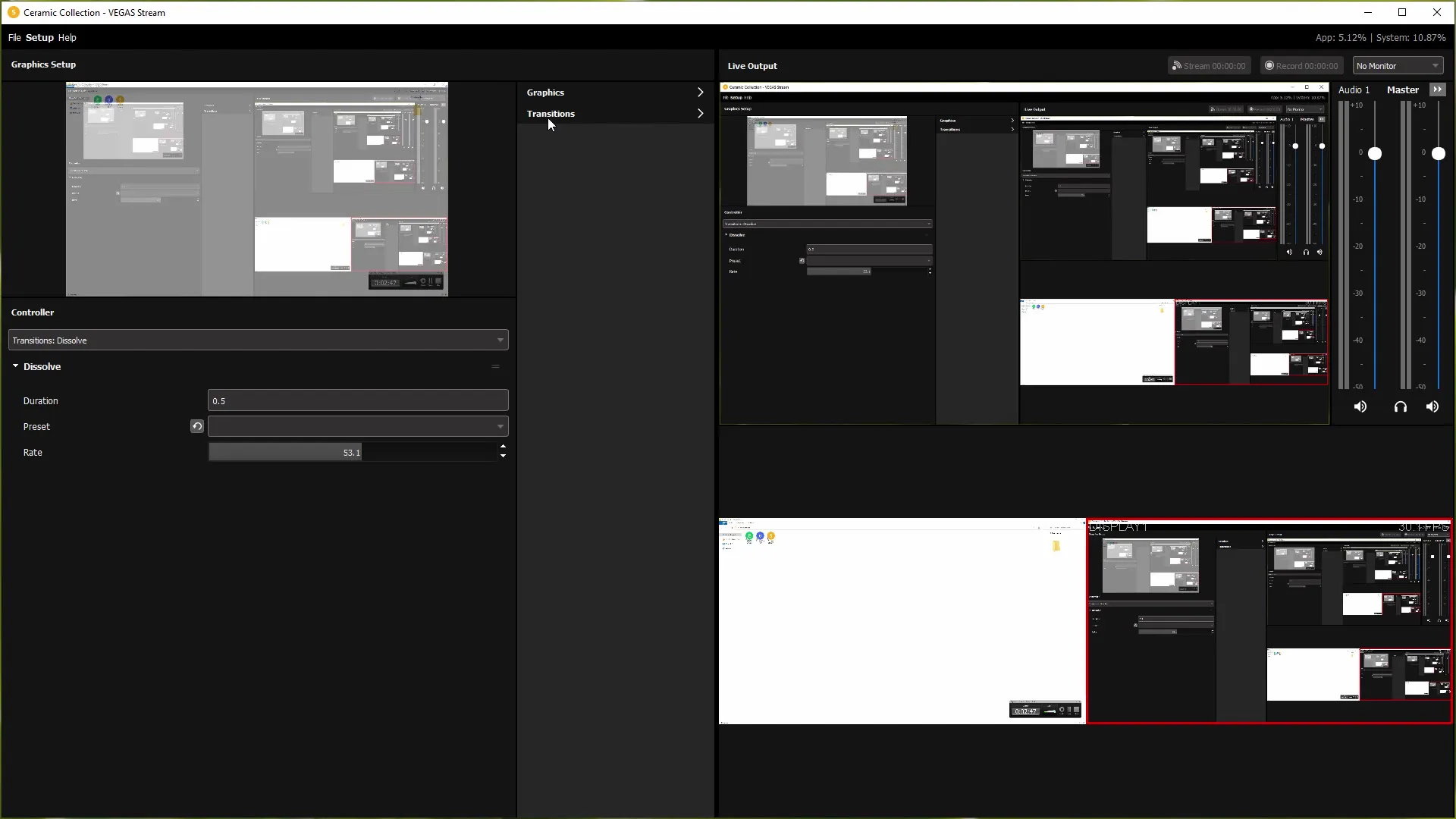The image size is (1456, 819).
Task: Expand the Transitions menu item
Action: [x=700, y=113]
